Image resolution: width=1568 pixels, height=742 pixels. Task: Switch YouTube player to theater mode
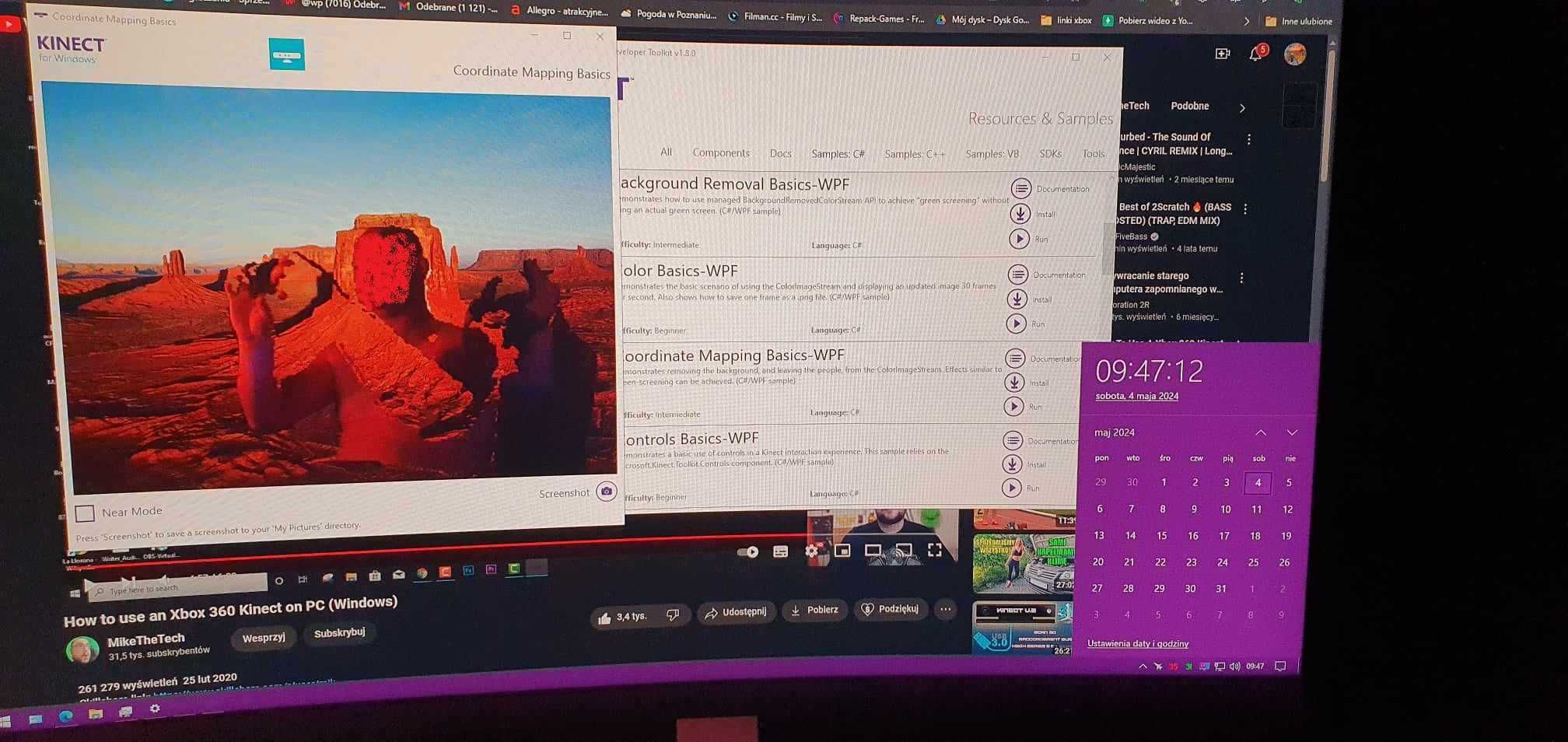click(873, 550)
